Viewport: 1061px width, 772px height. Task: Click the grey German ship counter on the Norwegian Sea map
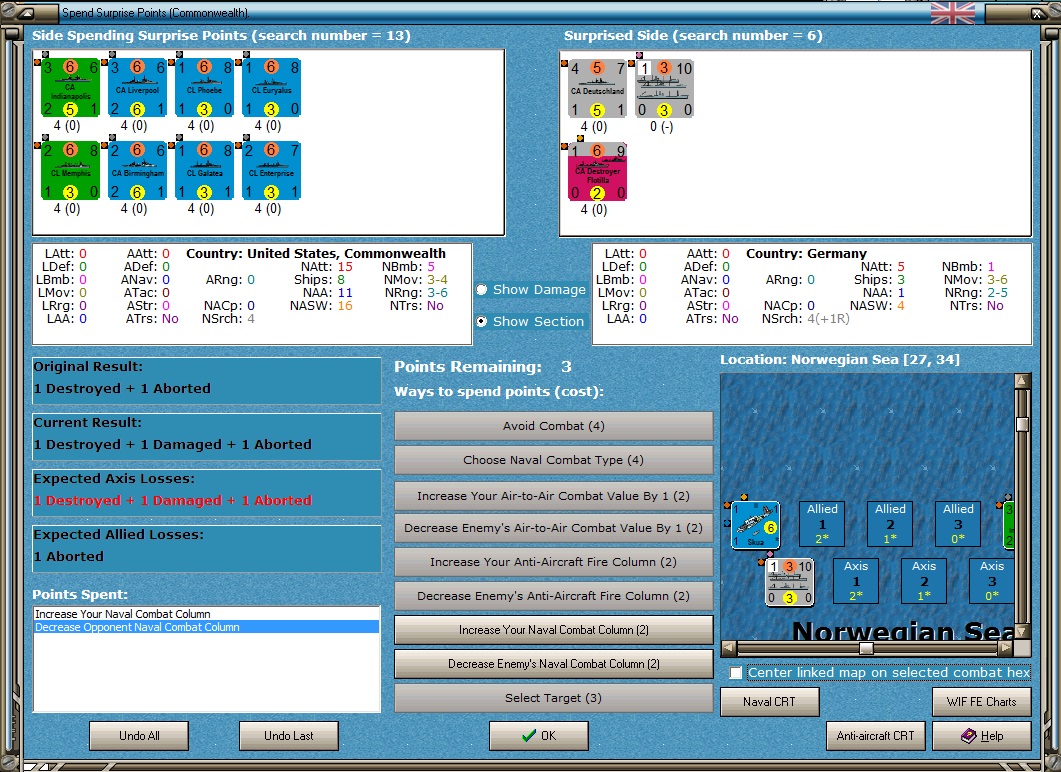coord(789,582)
